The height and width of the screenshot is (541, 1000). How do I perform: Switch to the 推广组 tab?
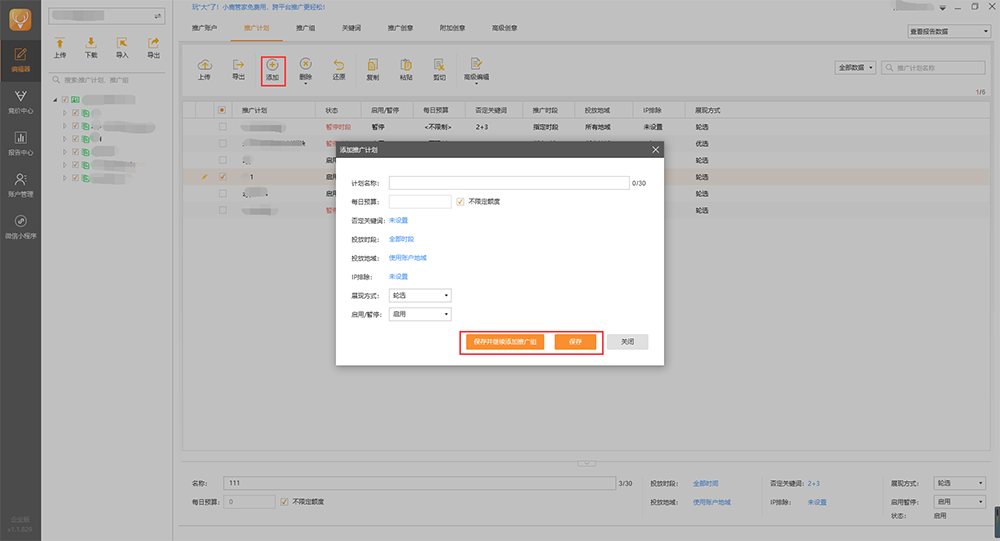coord(305,28)
